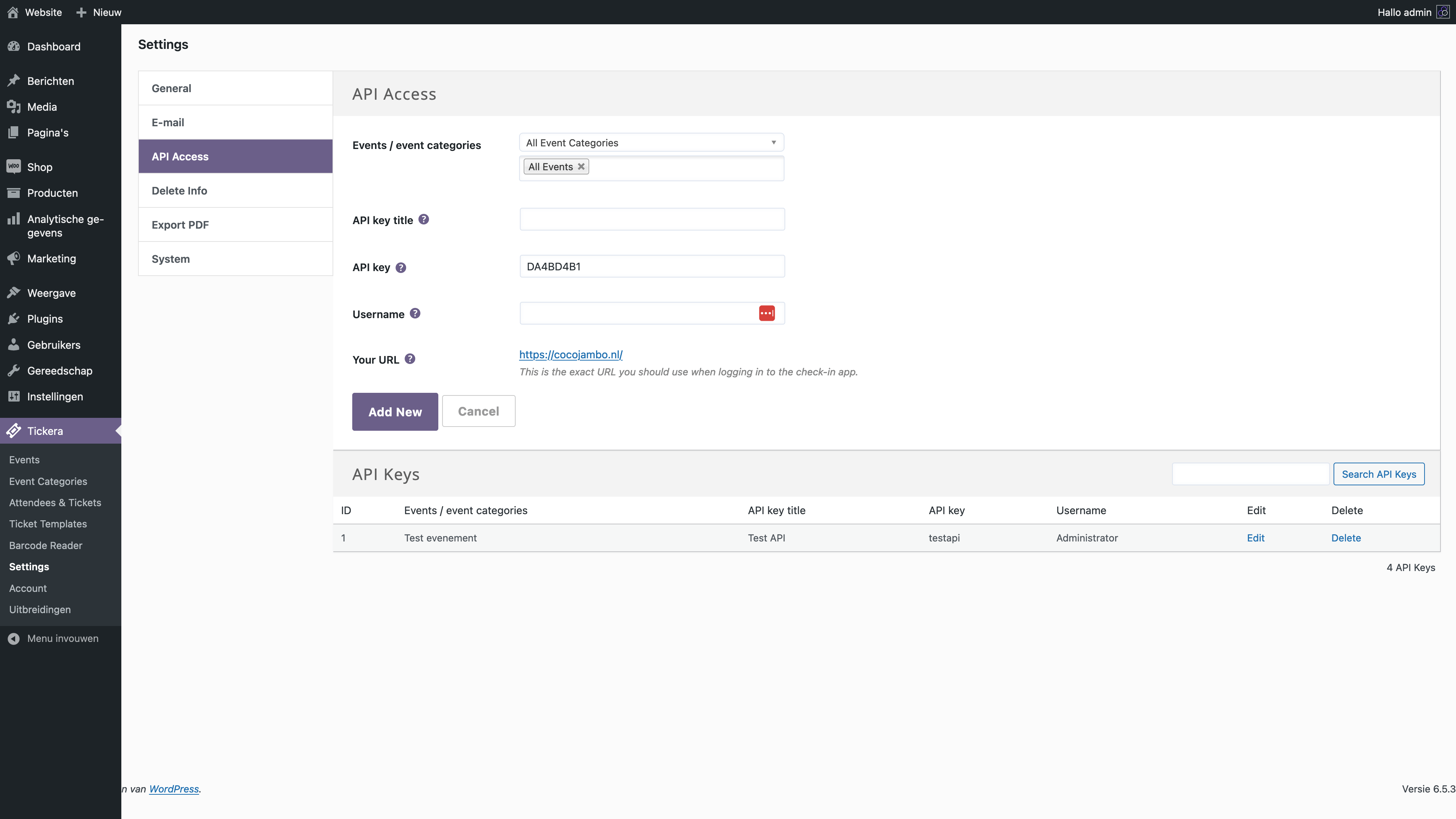The width and height of the screenshot is (1456, 819).
Task: Open Event Categories submenu item
Action: pyautogui.click(x=48, y=482)
